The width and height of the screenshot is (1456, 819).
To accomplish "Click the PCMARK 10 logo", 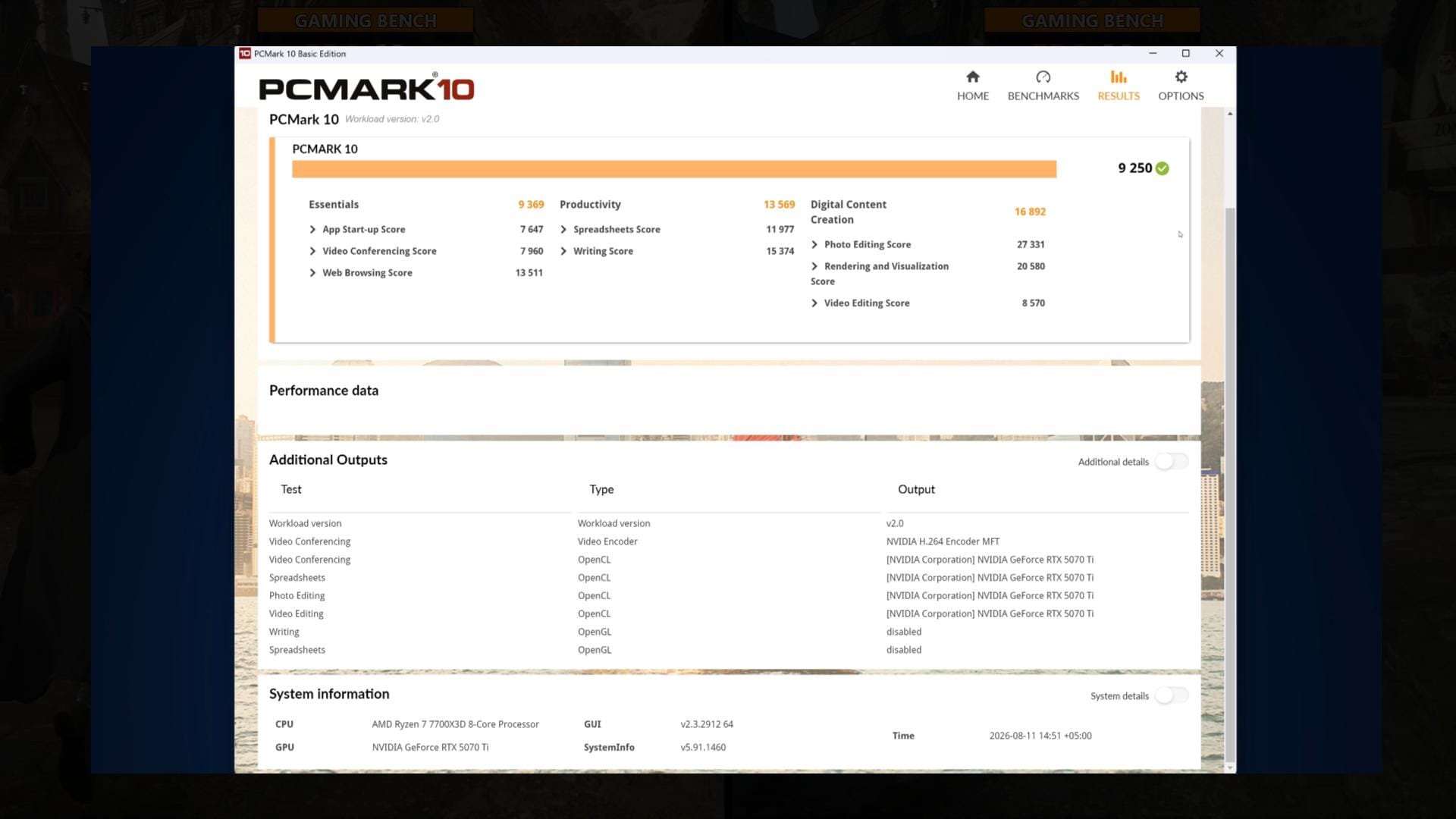I will [366, 88].
